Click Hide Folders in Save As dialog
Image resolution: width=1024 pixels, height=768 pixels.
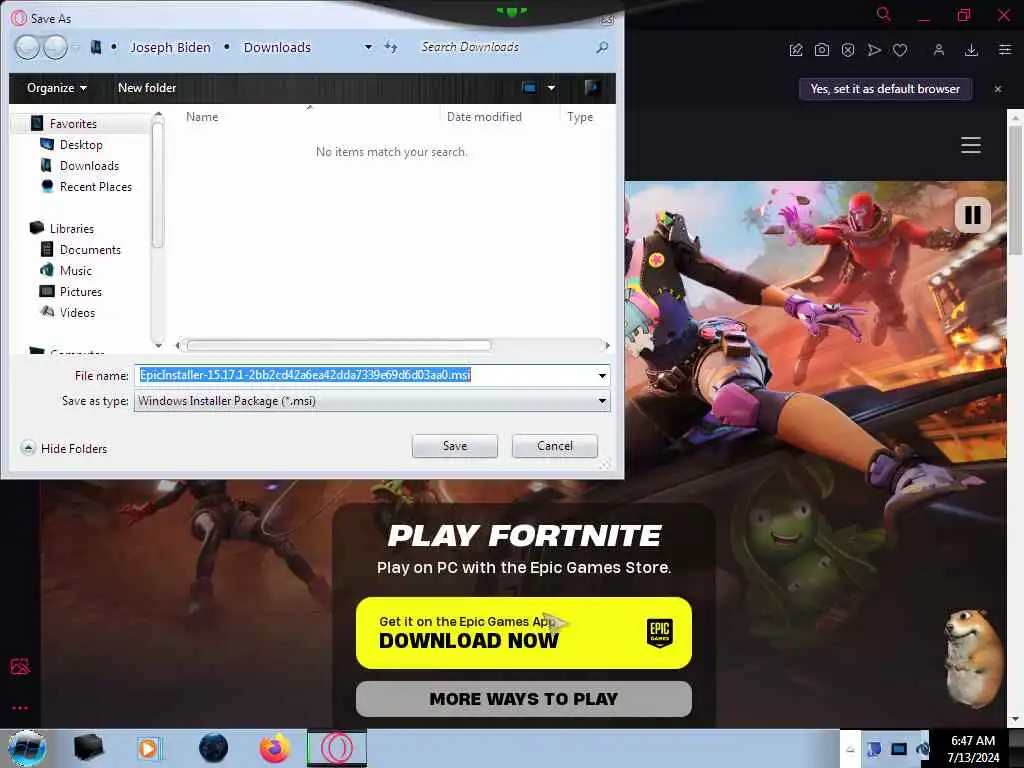click(64, 449)
